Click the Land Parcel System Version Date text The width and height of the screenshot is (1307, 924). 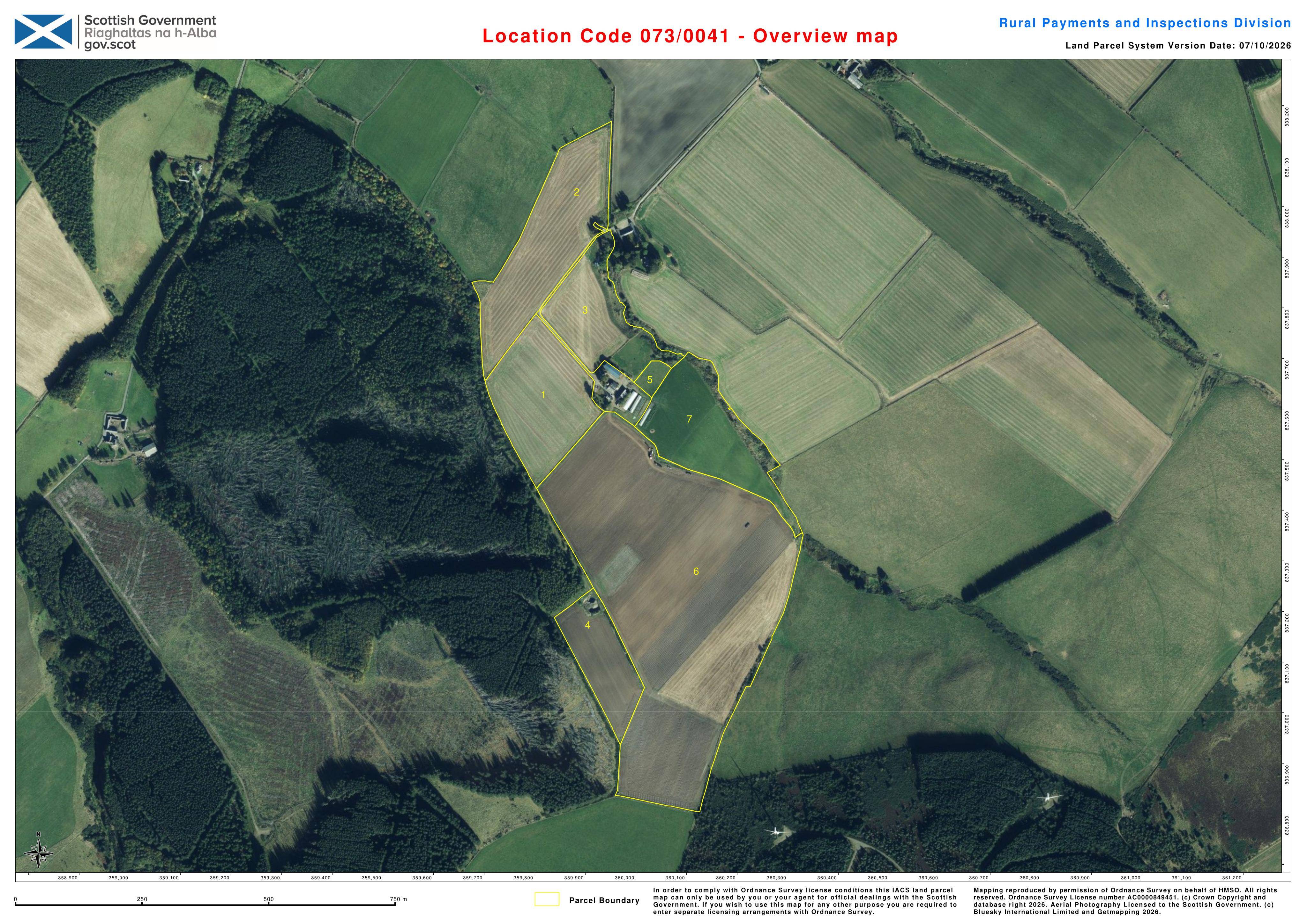click(x=1178, y=46)
